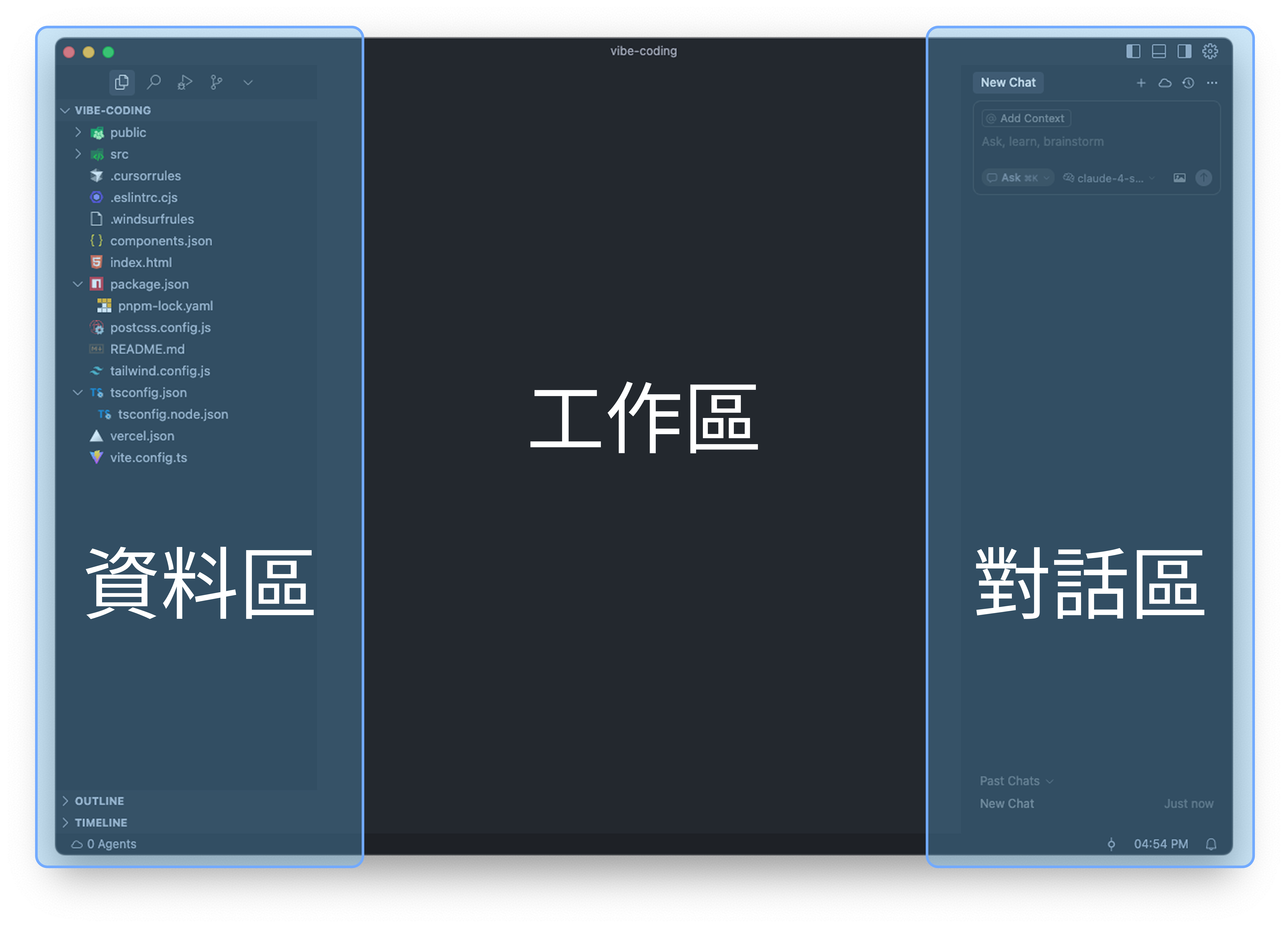Open README.md in file tree
The width and height of the screenshot is (1288, 928).
147,349
